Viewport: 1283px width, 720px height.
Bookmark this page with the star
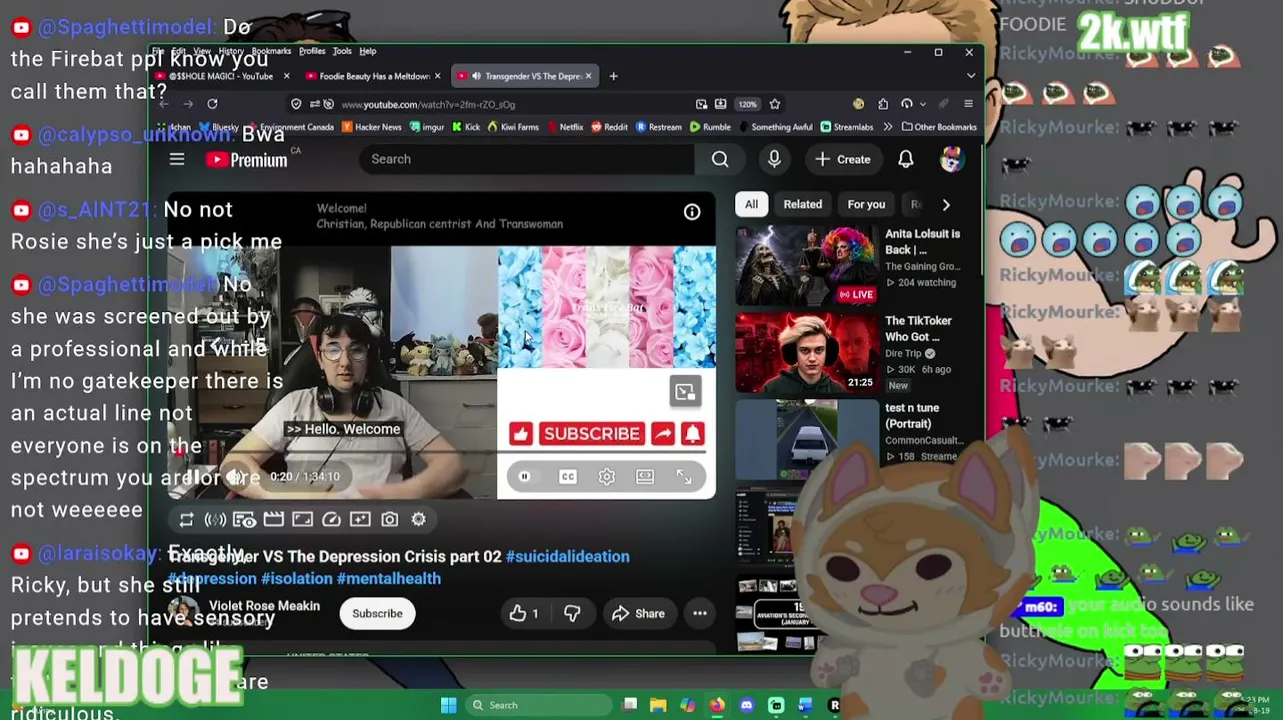click(x=774, y=104)
